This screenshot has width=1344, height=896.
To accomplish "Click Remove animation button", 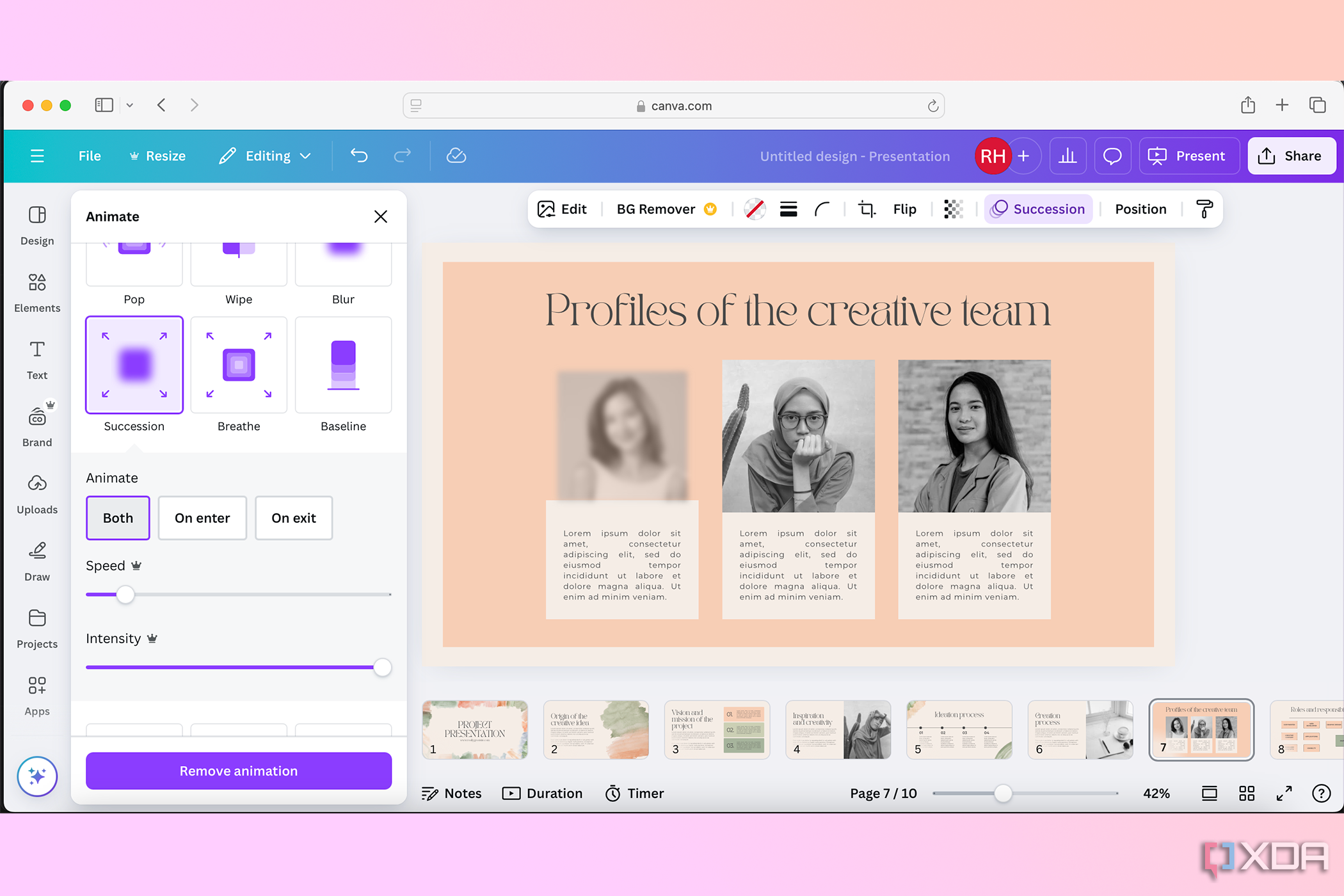I will pyautogui.click(x=239, y=770).
